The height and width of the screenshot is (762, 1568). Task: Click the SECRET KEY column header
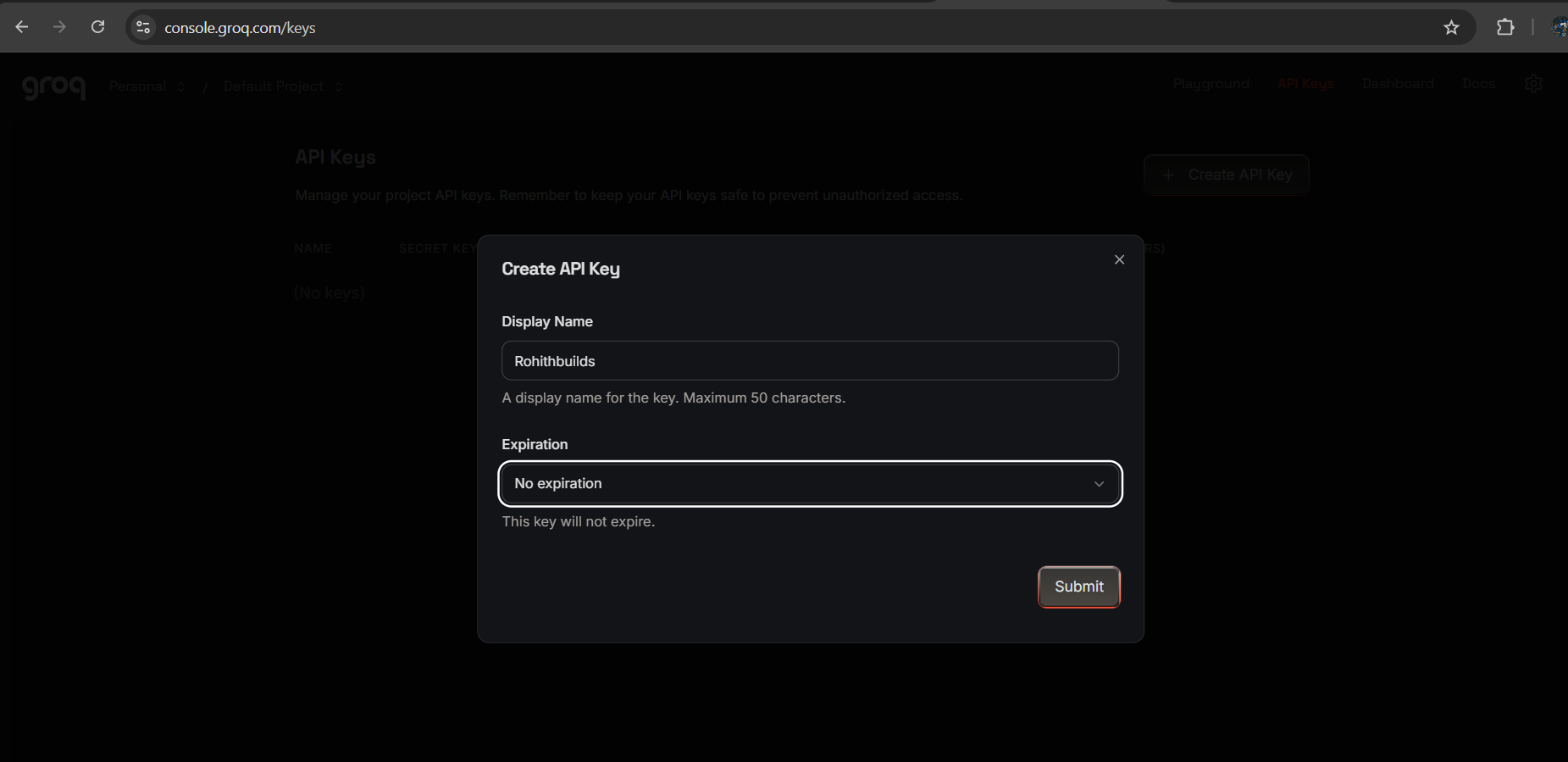click(x=438, y=248)
